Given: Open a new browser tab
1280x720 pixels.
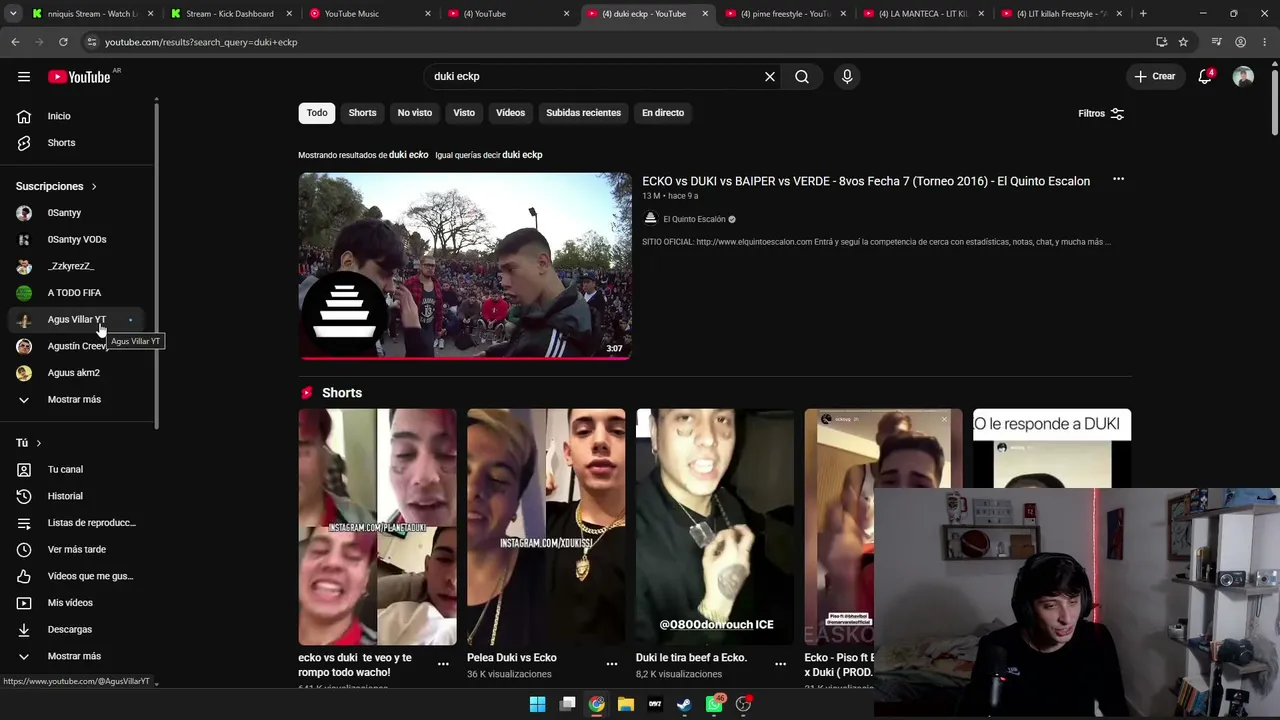Looking at the screenshot, I should coord(1143,14).
